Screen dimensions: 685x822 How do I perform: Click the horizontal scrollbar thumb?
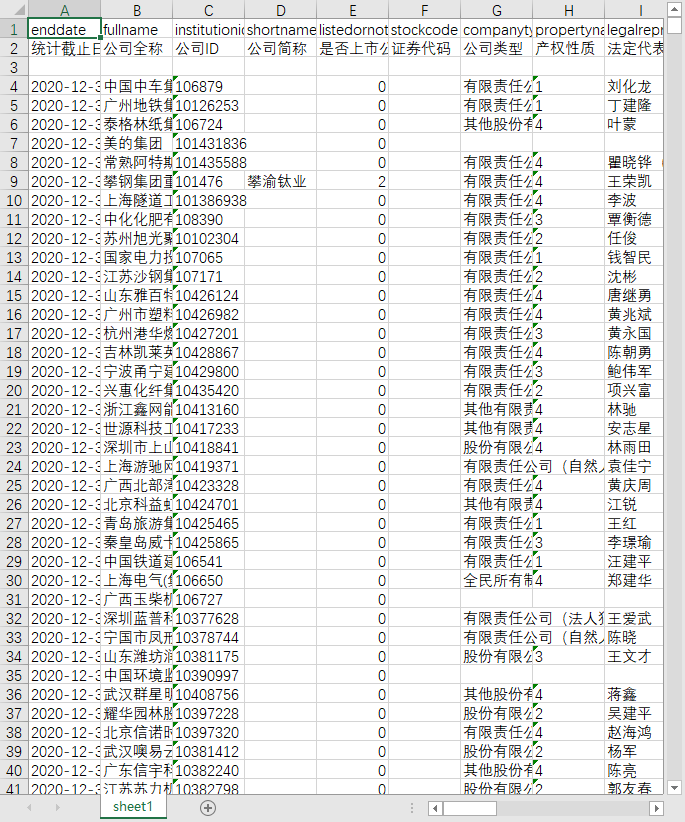coord(470,808)
